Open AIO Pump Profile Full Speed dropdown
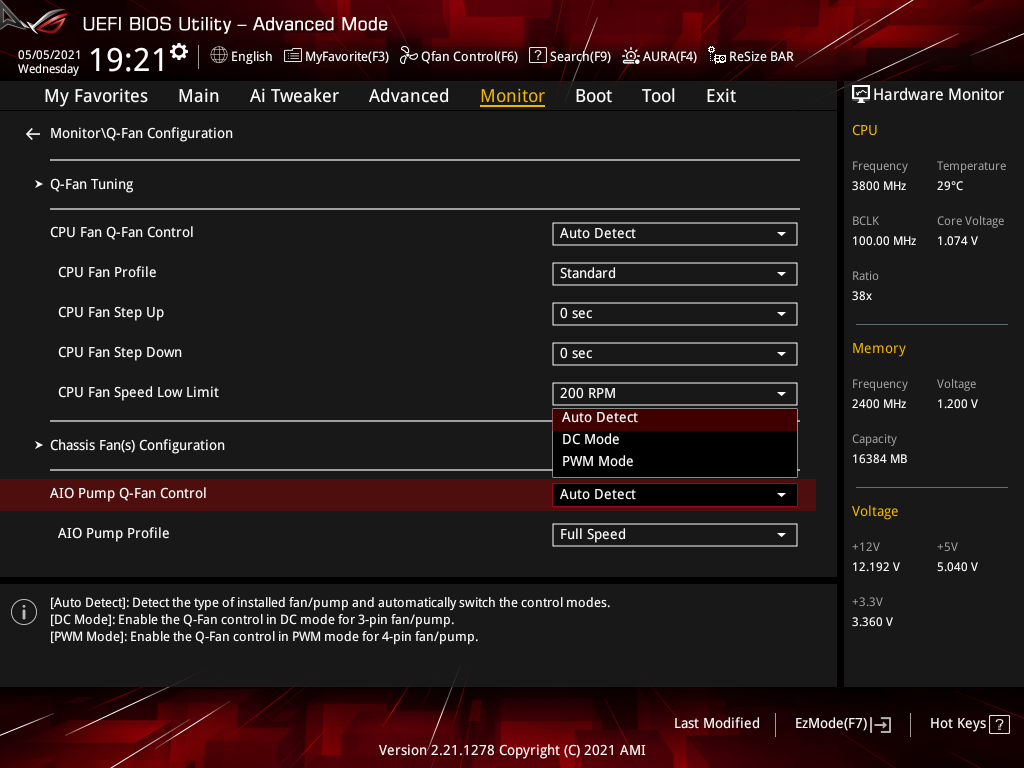Viewport: 1024px width, 768px height. pyautogui.click(x=675, y=535)
